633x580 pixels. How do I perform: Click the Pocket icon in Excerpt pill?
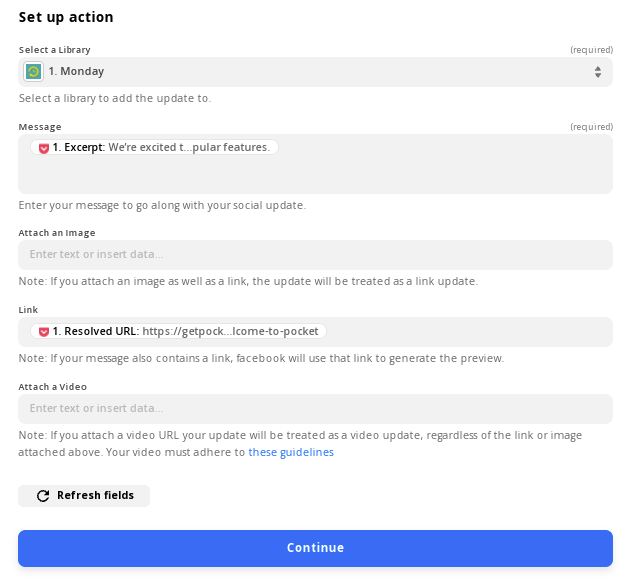[44, 148]
